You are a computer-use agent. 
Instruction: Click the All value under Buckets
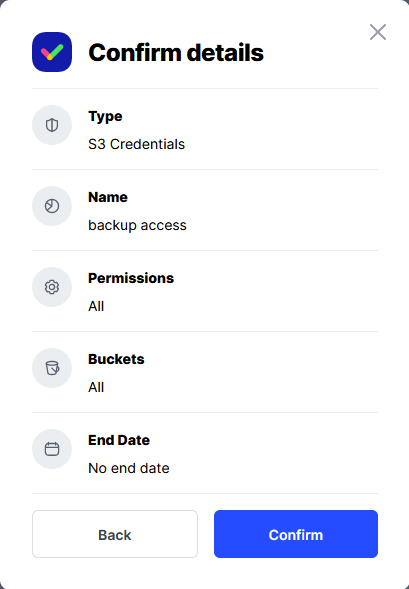click(x=96, y=387)
